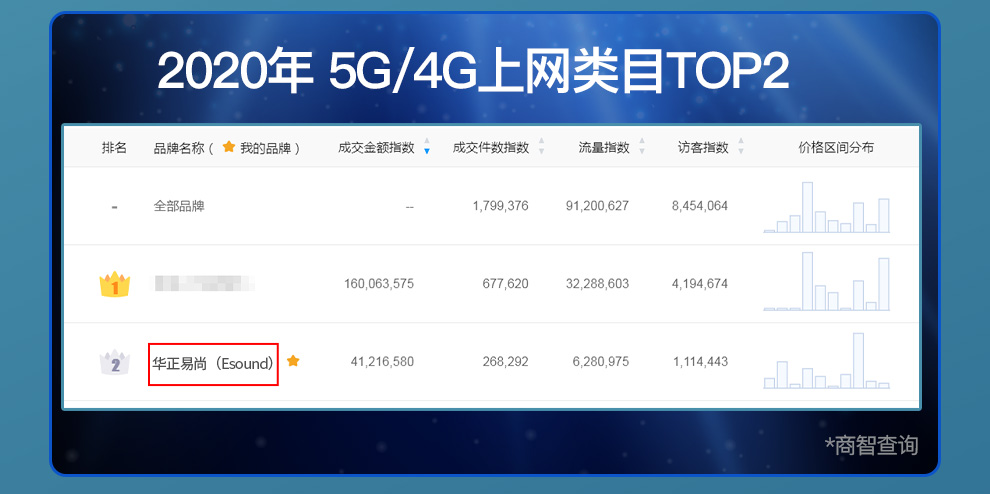
Task: Click the 成交金额指数 header label
Action: (x=376, y=148)
